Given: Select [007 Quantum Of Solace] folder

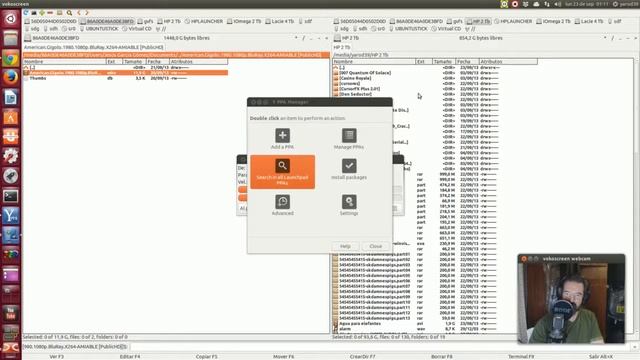Looking at the screenshot, I should (365, 73).
